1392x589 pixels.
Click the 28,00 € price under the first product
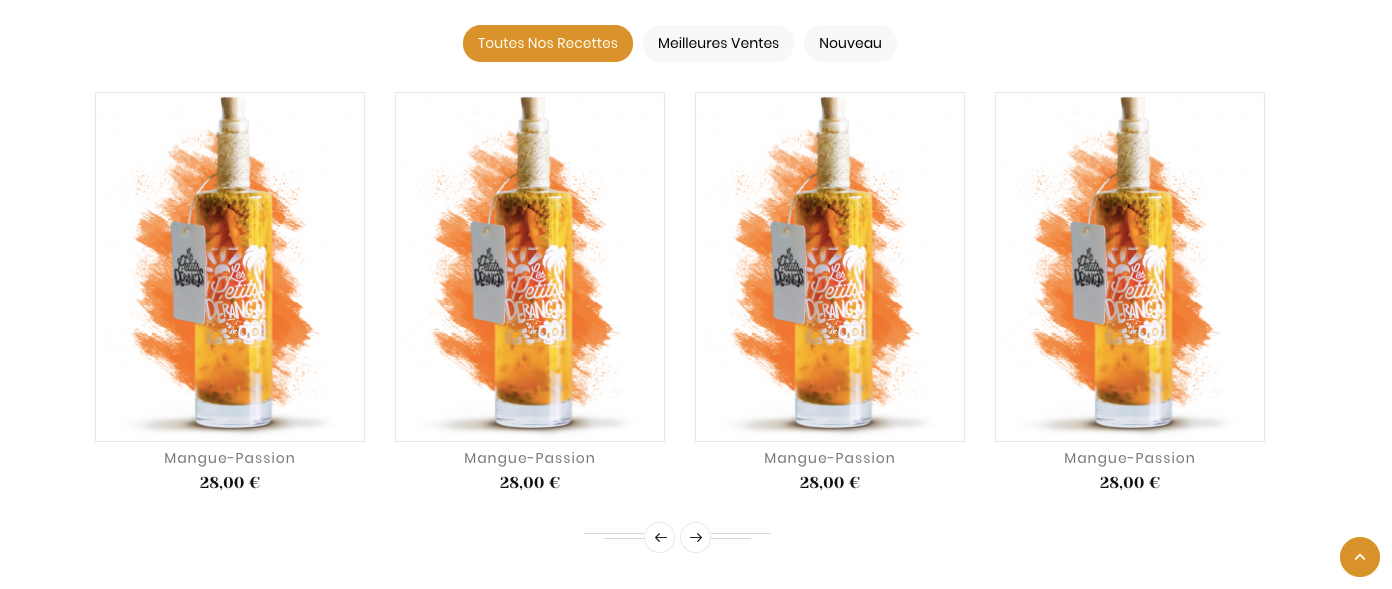[230, 482]
